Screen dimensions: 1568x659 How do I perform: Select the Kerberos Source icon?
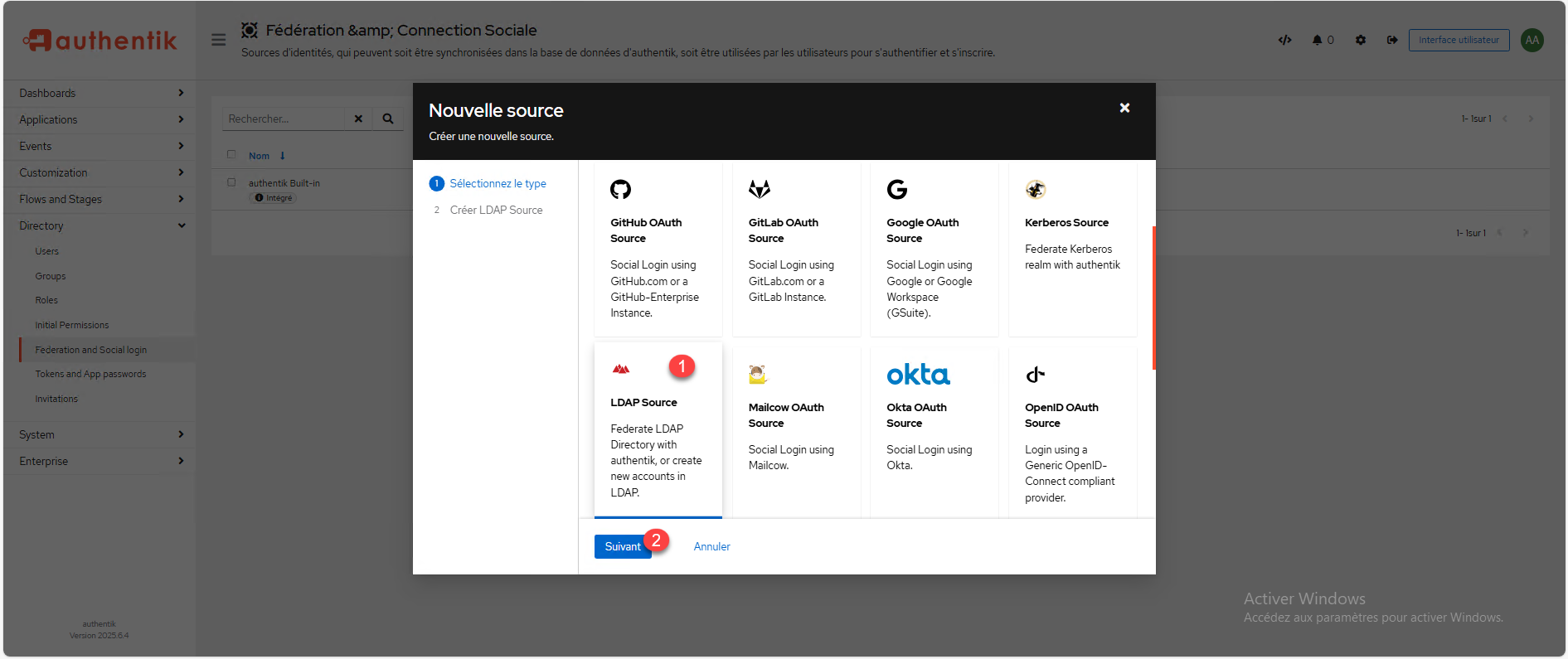(x=1035, y=190)
